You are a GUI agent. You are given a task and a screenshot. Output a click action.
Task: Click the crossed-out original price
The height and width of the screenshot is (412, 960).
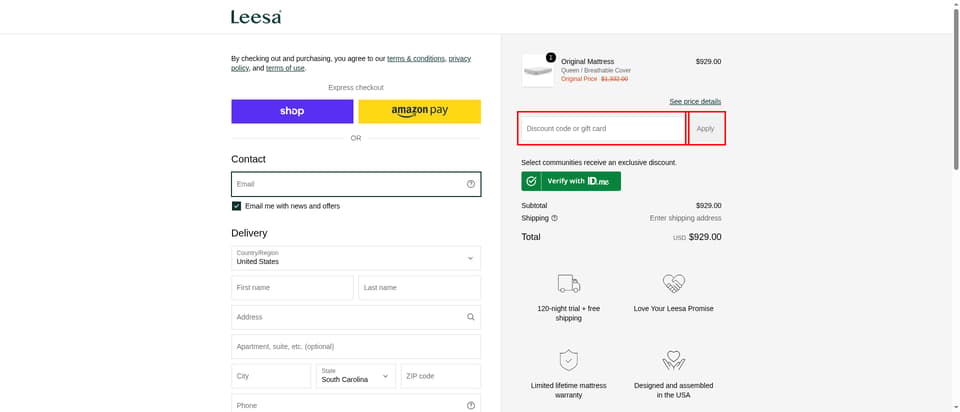[614, 79]
